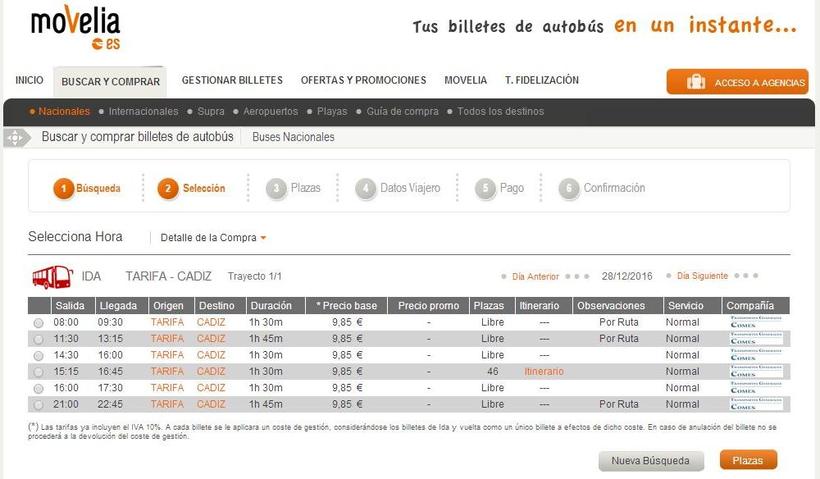This screenshot has width=820, height=479.
Task: Click the Movelia logo
Action: pos(74,28)
